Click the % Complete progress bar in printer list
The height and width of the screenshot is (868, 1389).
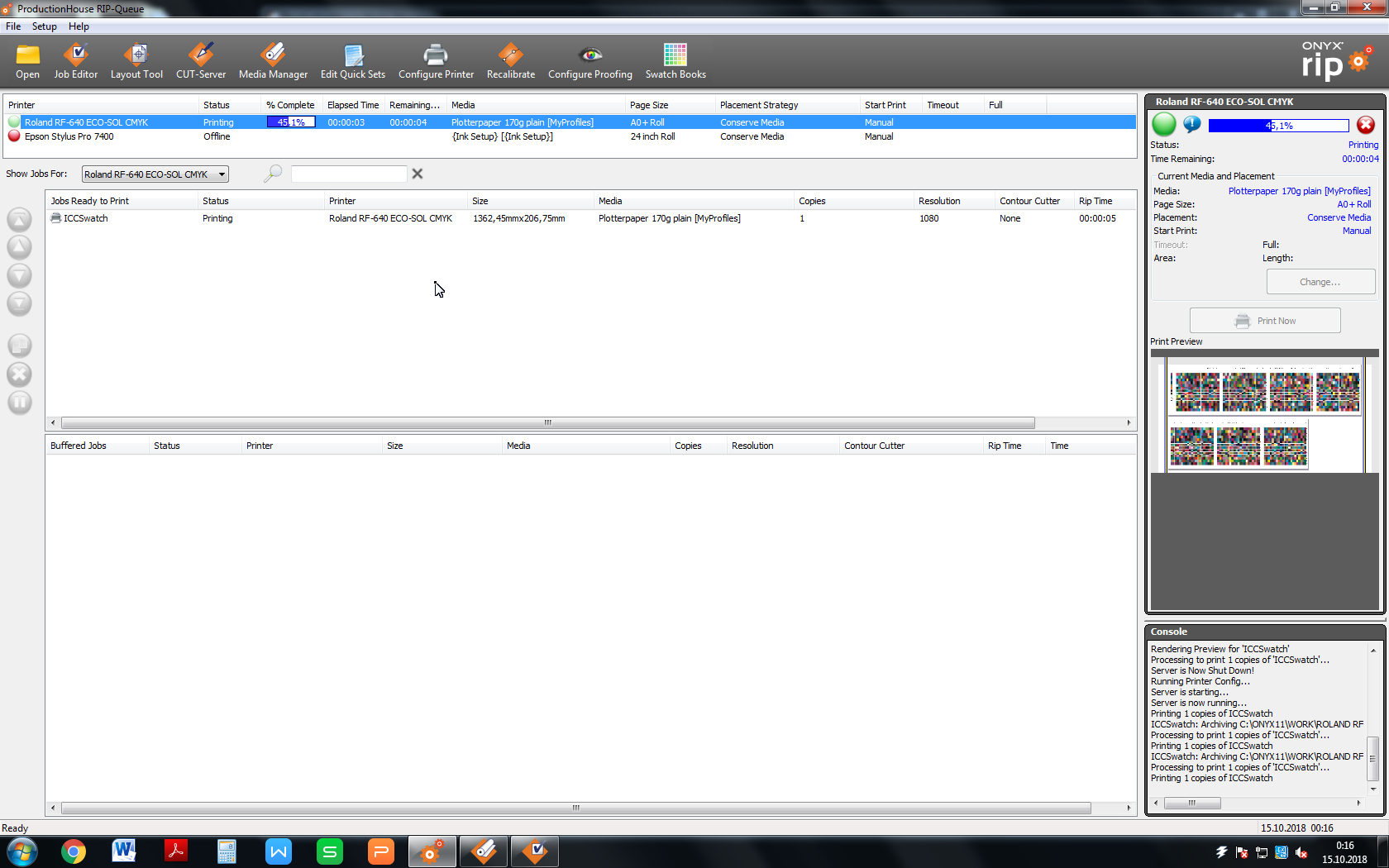click(x=291, y=122)
